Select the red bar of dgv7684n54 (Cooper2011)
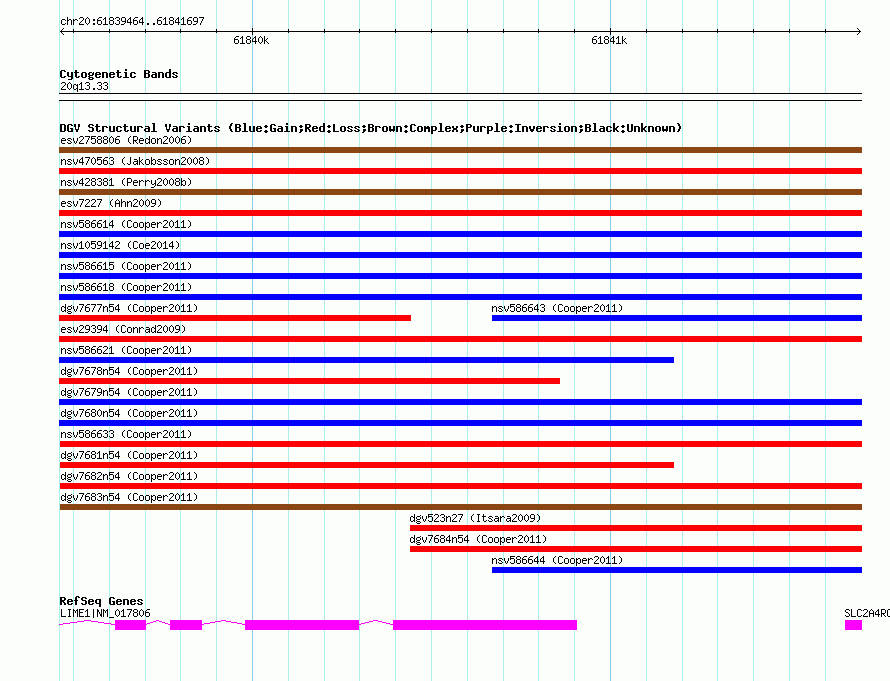The height and width of the screenshot is (681, 890). click(636, 549)
